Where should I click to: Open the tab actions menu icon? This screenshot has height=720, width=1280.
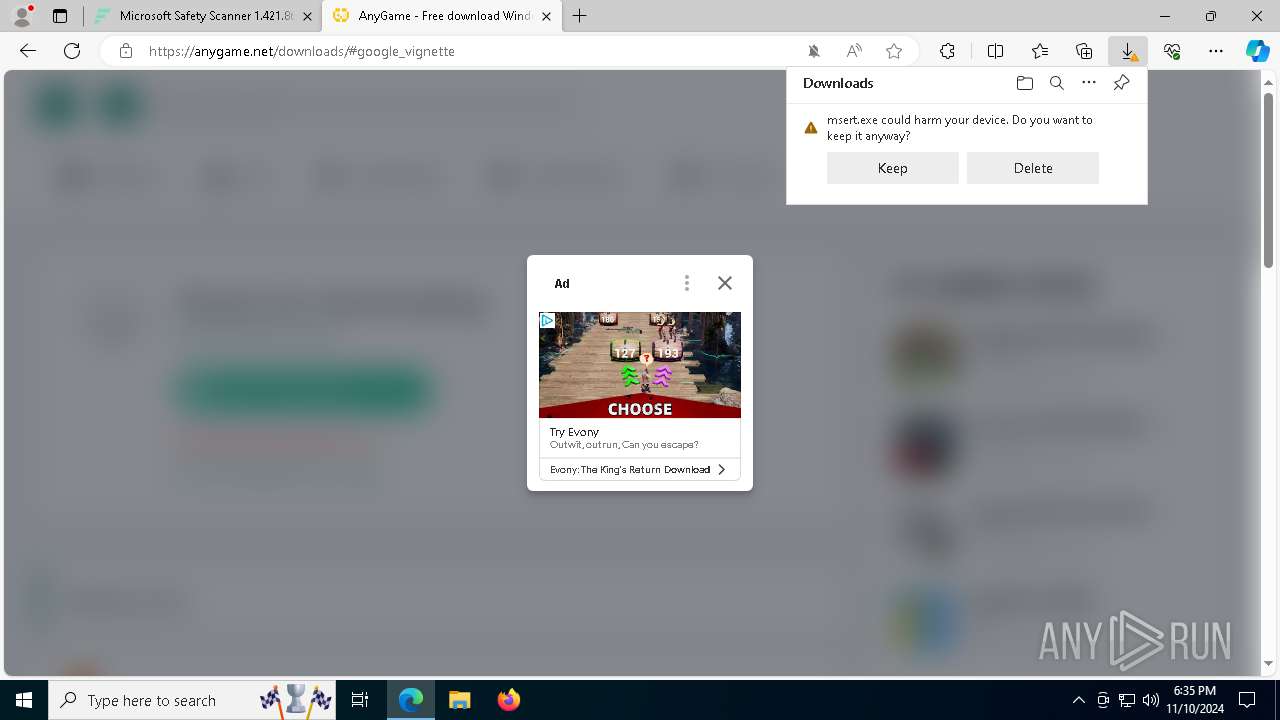(x=60, y=16)
